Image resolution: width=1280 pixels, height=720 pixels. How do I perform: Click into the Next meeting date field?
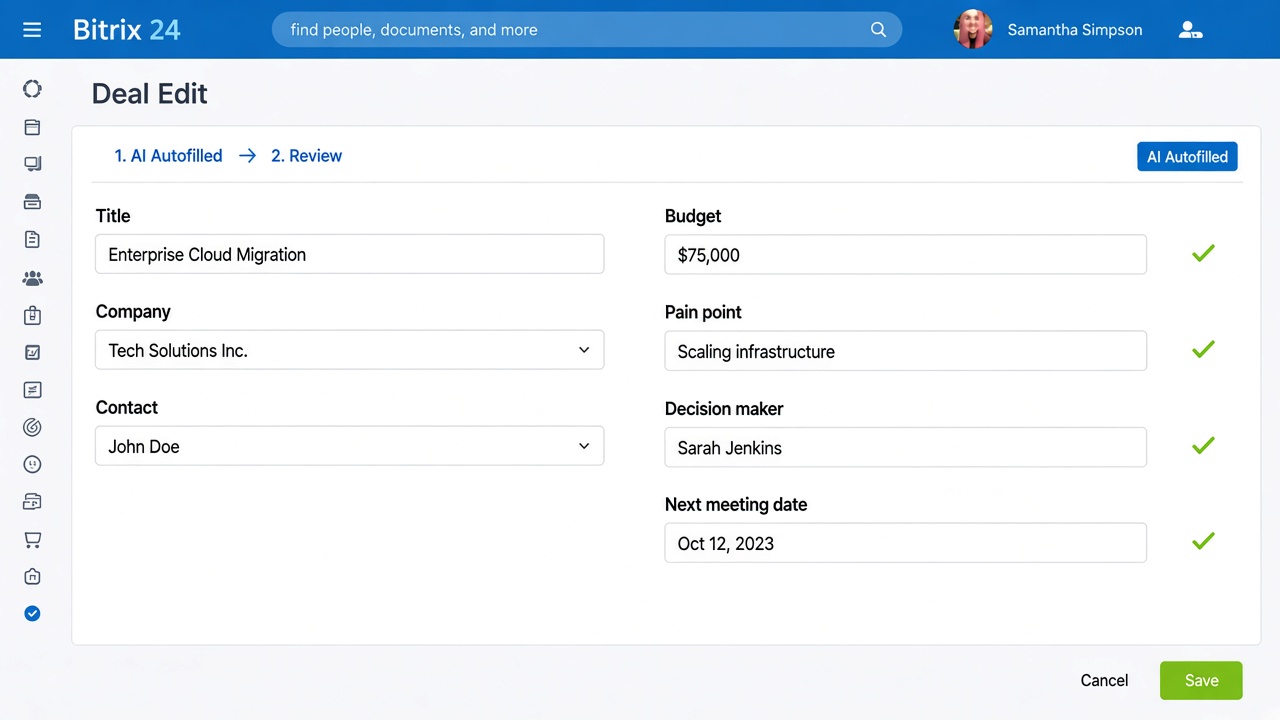[x=906, y=543]
